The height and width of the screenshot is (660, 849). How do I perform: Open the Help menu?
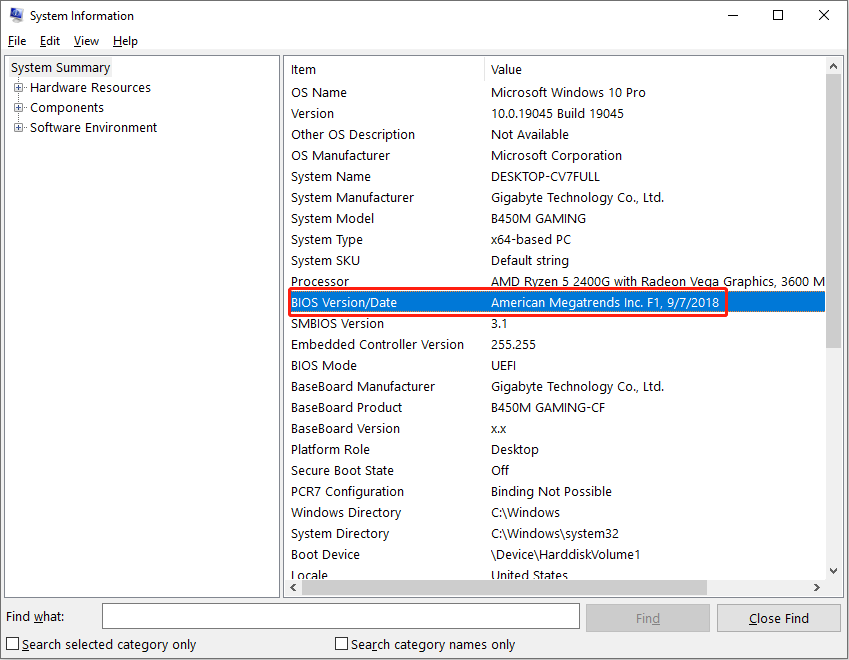(x=125, y=40)
